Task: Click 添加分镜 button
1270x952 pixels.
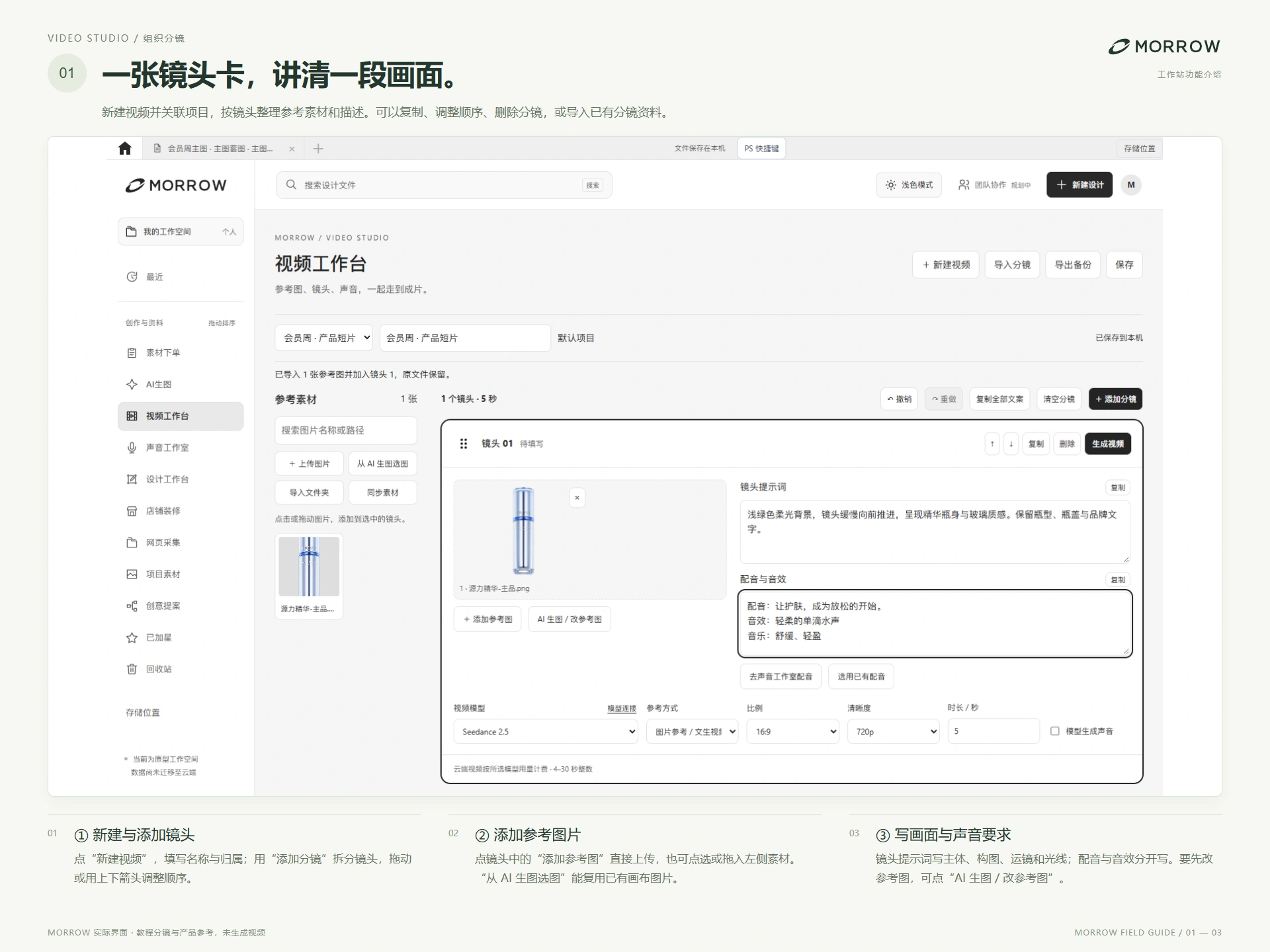Action: pos(1115,399)
